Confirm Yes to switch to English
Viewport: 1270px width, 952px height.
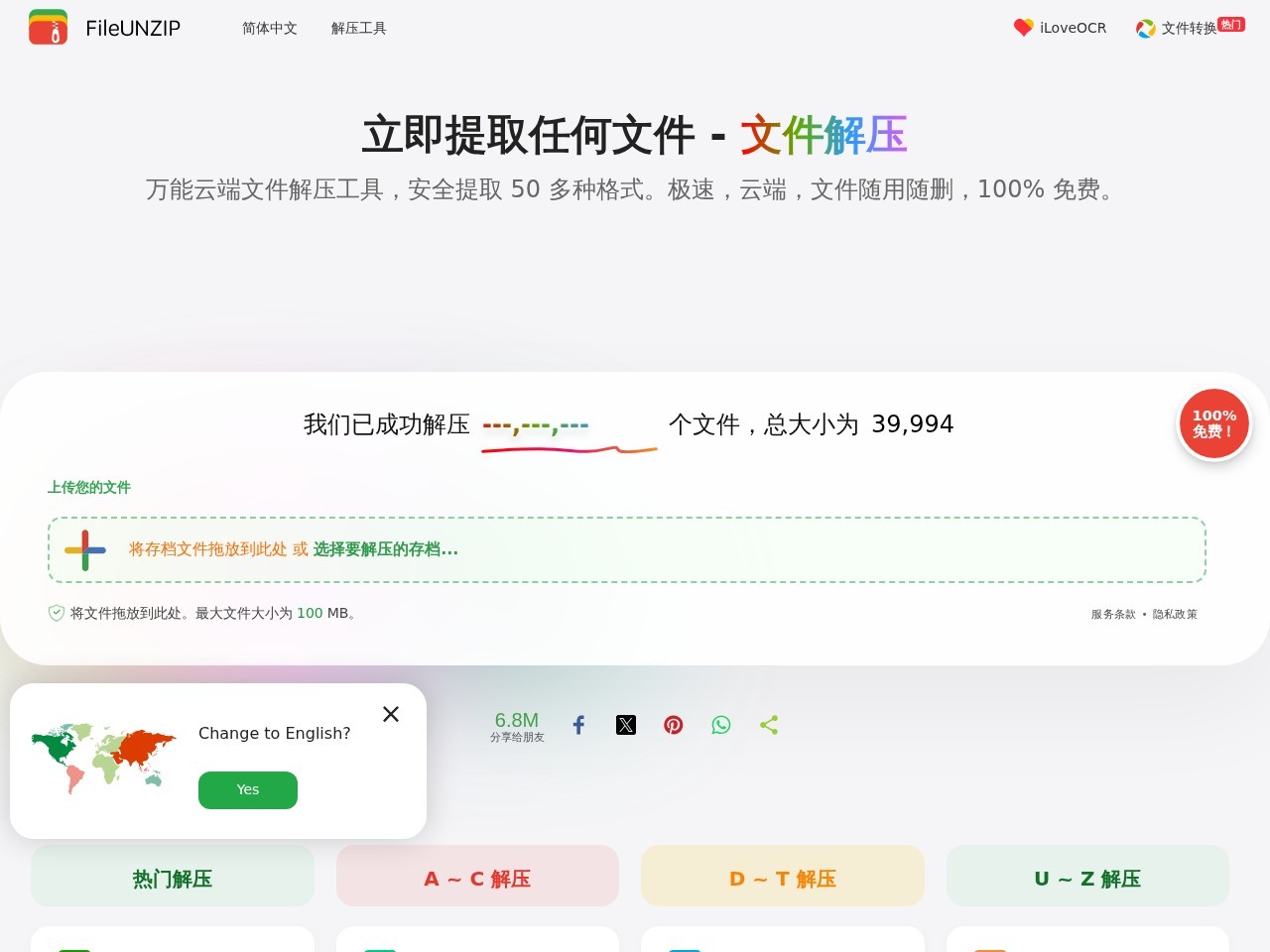coord(248,790)
